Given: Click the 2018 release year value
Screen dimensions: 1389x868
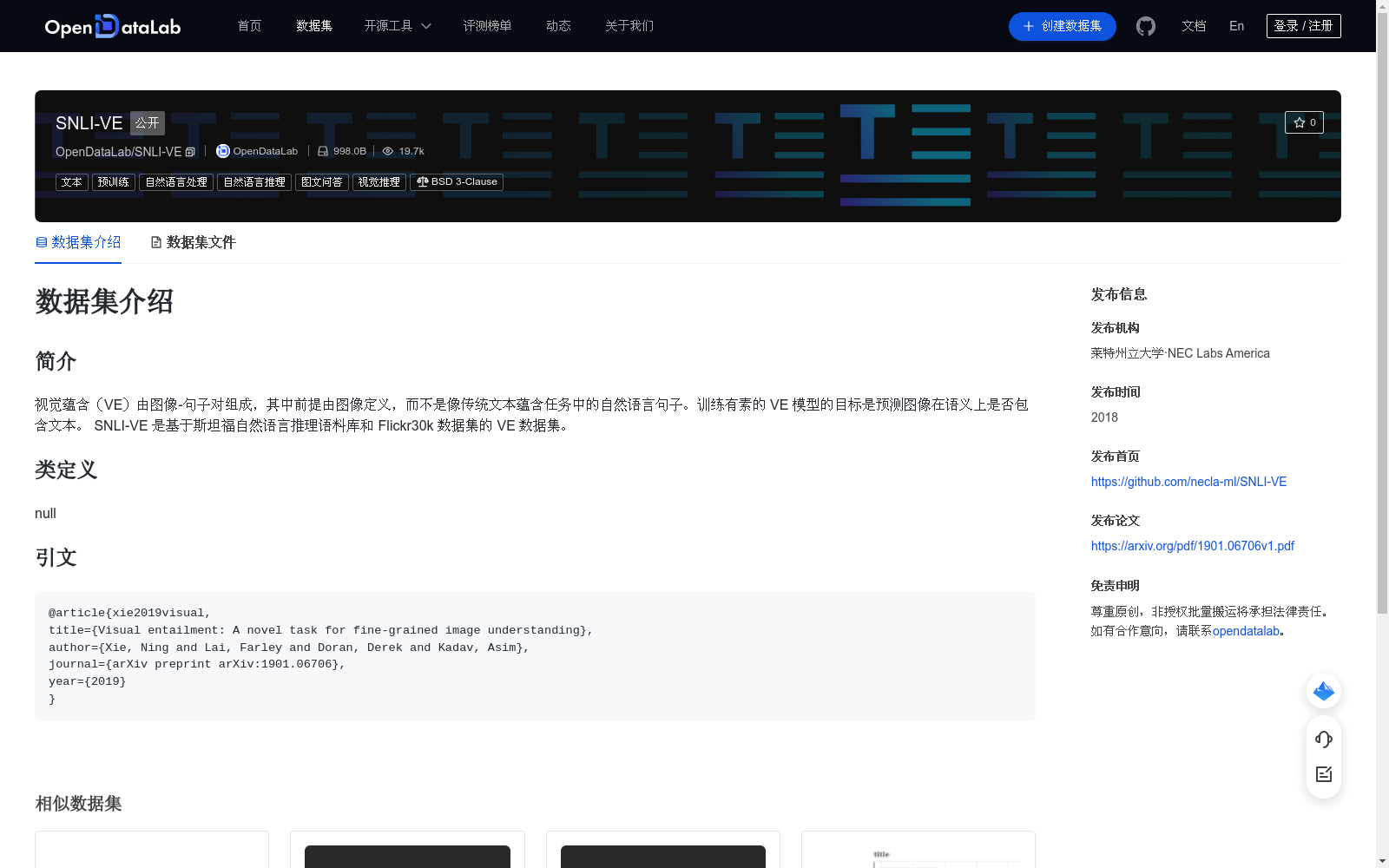Looking at the screenshot, I should (1104, 418).
